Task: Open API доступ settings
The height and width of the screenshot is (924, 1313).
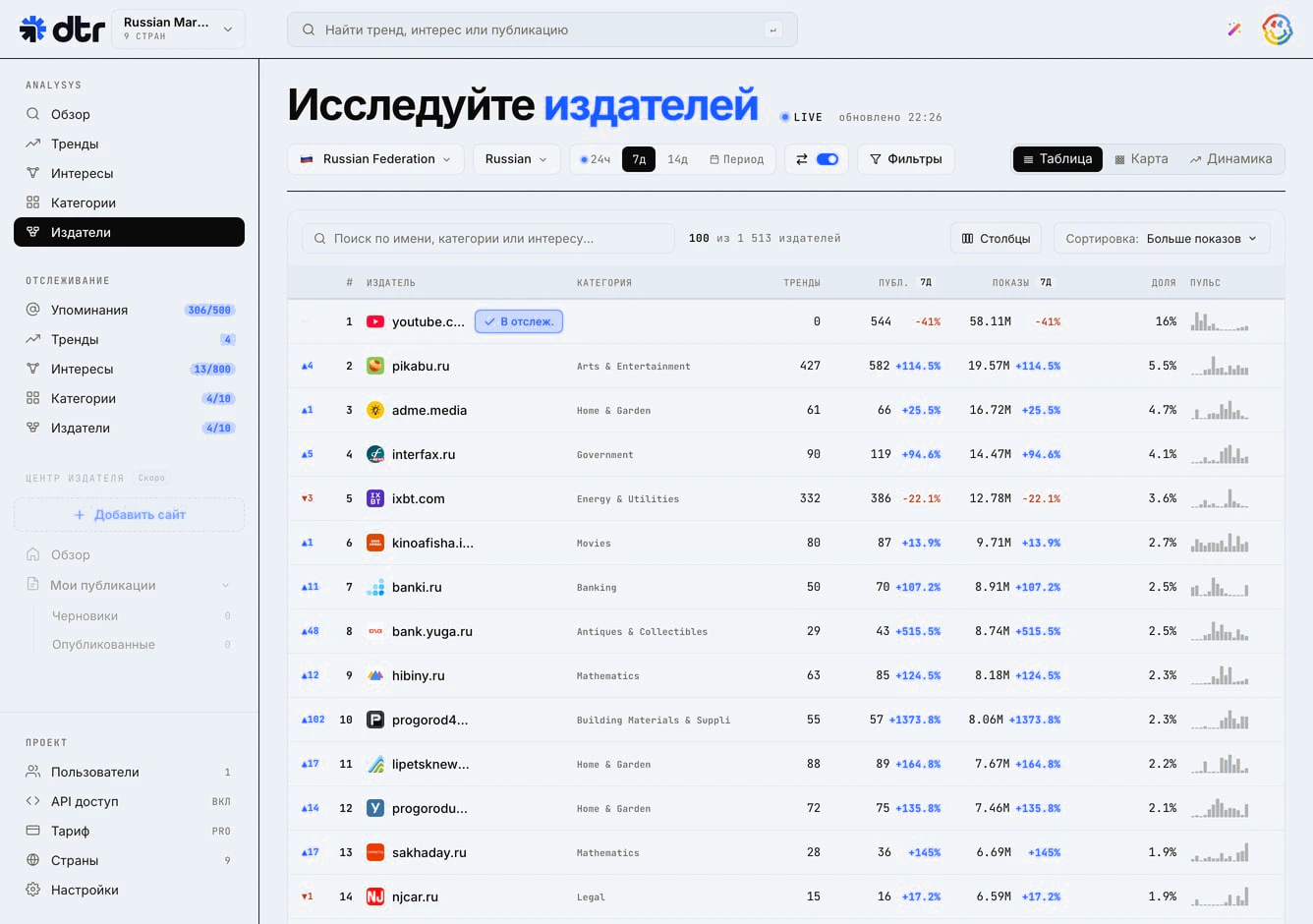Action: pyautogui.click(x=129, y=801)
